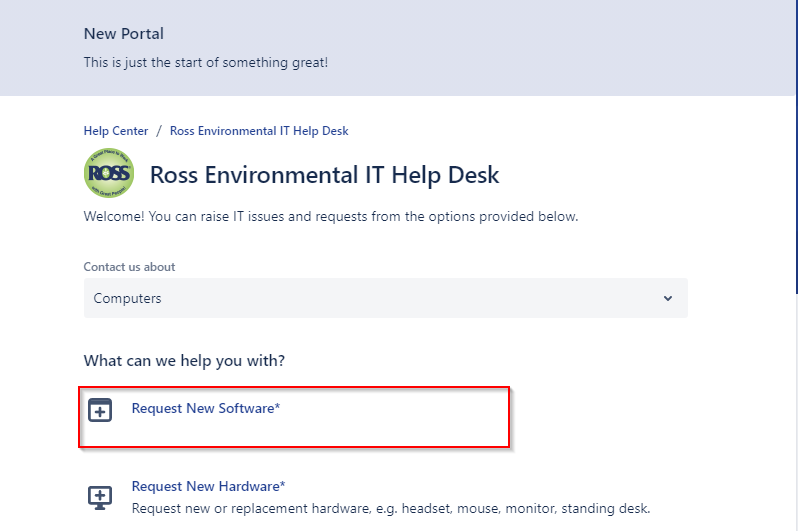This screenshot has height=531, width=798.
Task: Click the page's vertical scrollbar
Action: (796, 147)
